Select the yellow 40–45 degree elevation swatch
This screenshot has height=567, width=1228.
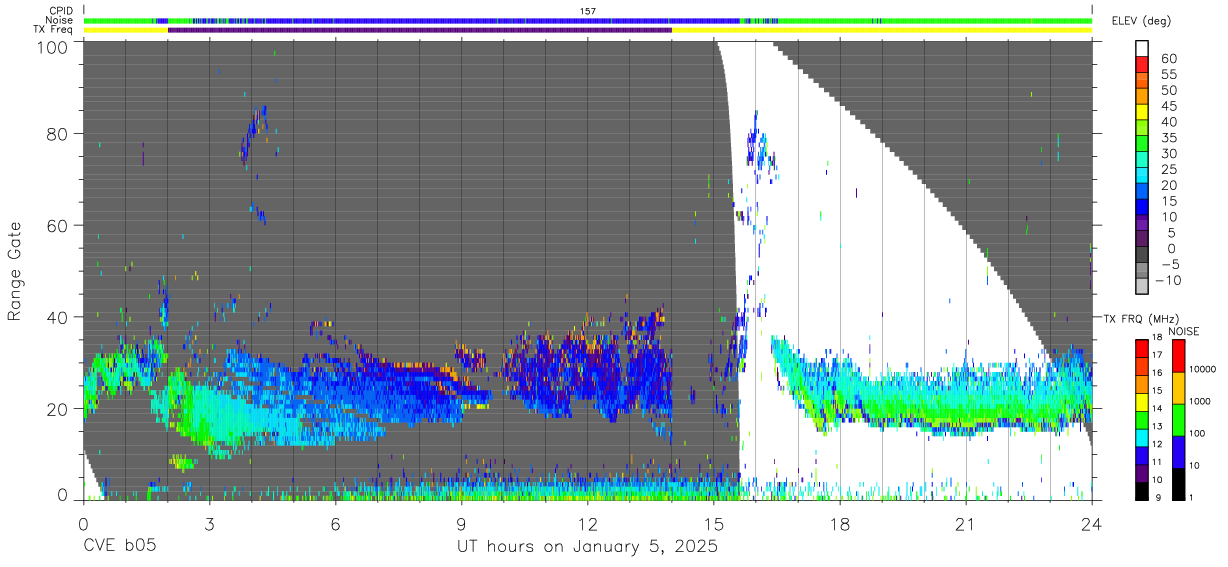click(1142, 114)
